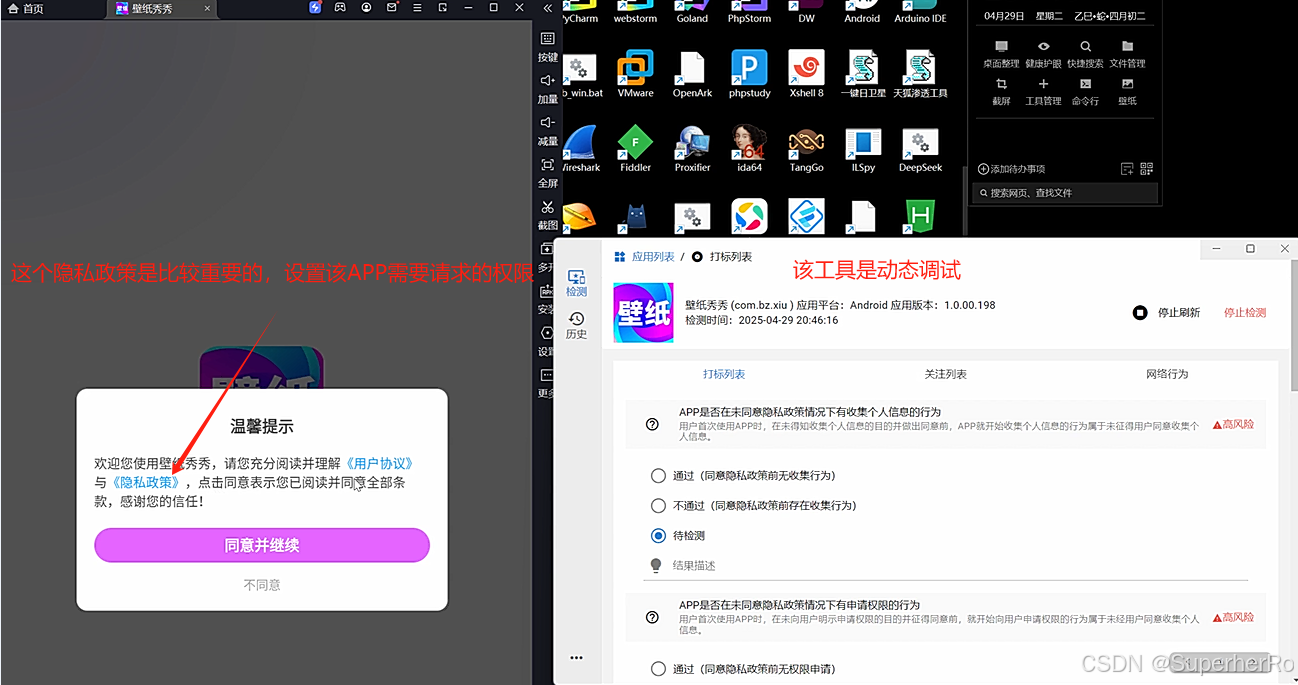Open ida64 desktop shortcut
This screenshot has width=1298, height=685.
click(x=749, y=149)
